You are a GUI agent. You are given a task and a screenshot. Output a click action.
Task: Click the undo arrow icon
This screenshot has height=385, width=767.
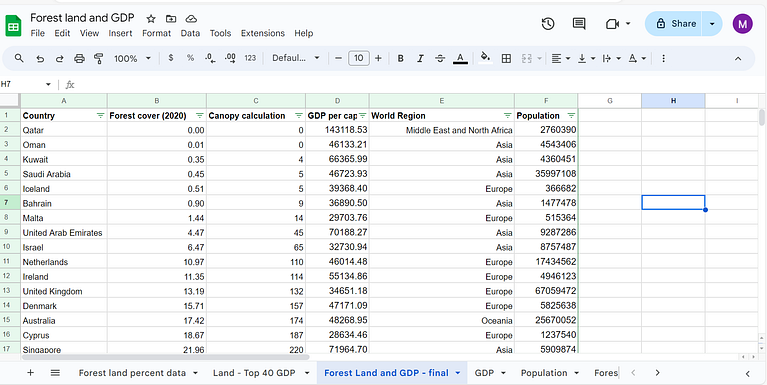coord(40,59)
